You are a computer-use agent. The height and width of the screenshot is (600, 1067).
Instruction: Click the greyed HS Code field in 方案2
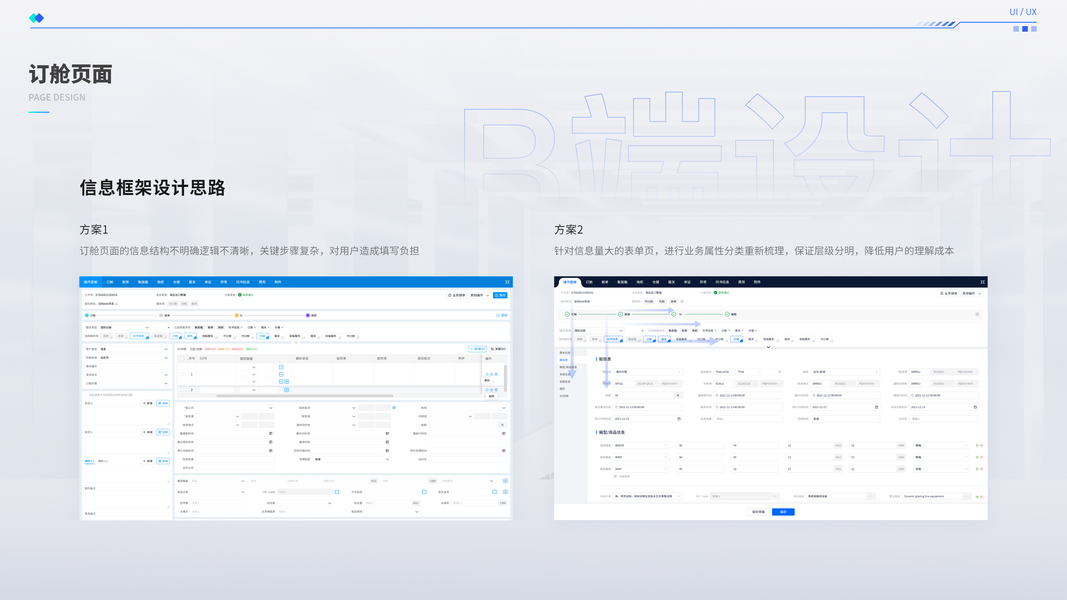745,496
